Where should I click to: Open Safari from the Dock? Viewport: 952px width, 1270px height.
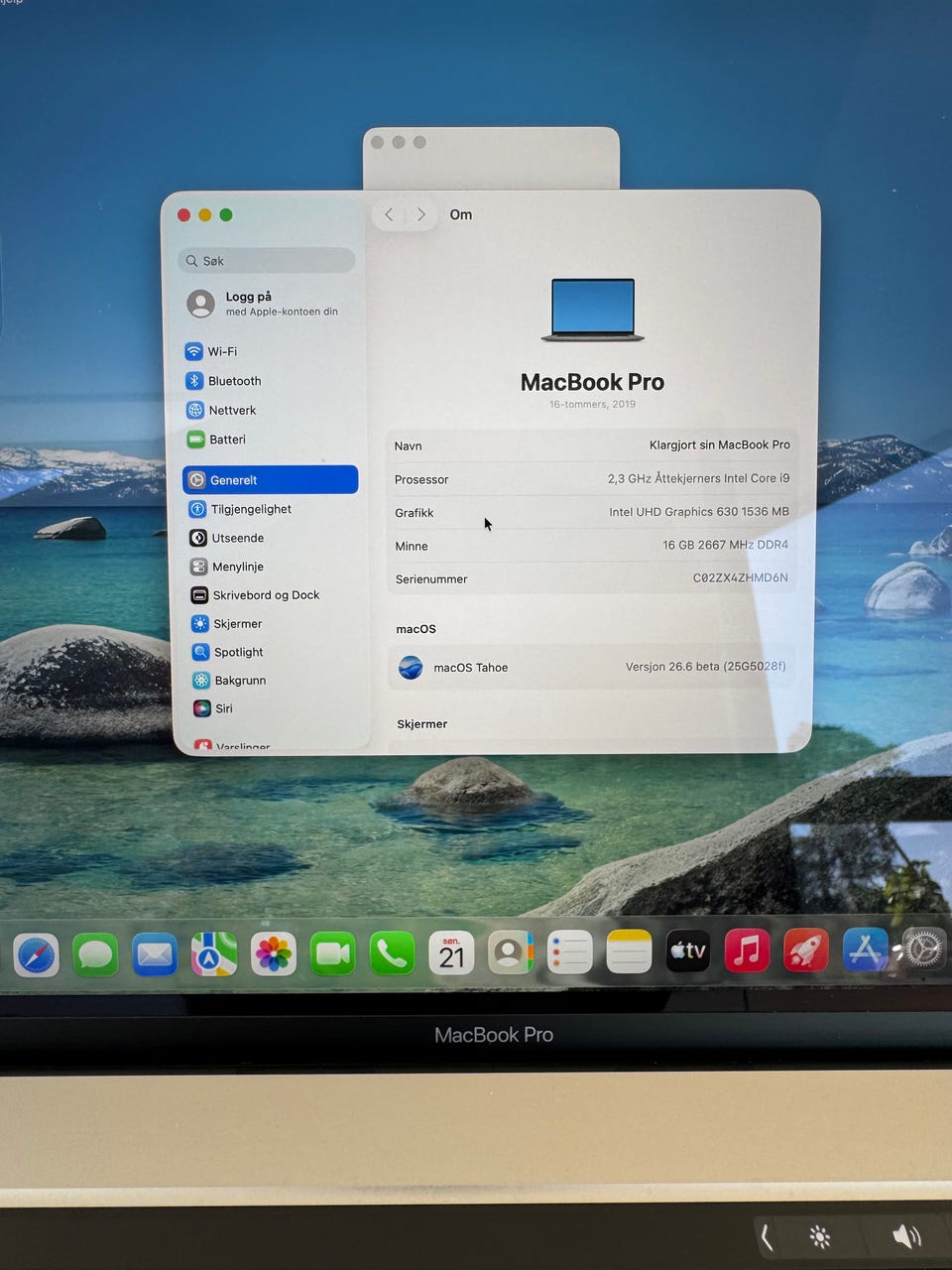(37, 955)
